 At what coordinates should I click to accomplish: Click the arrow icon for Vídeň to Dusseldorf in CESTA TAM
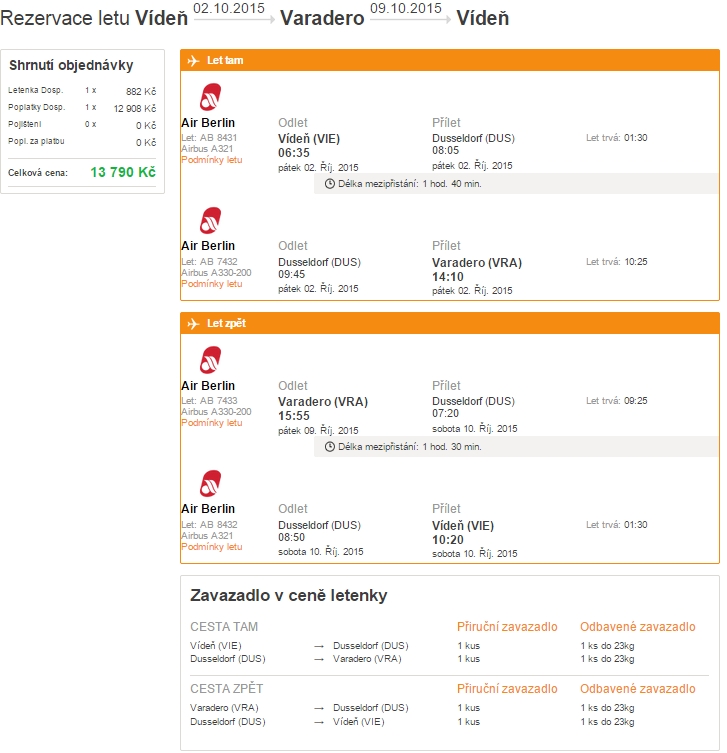[x=319, y=646]
